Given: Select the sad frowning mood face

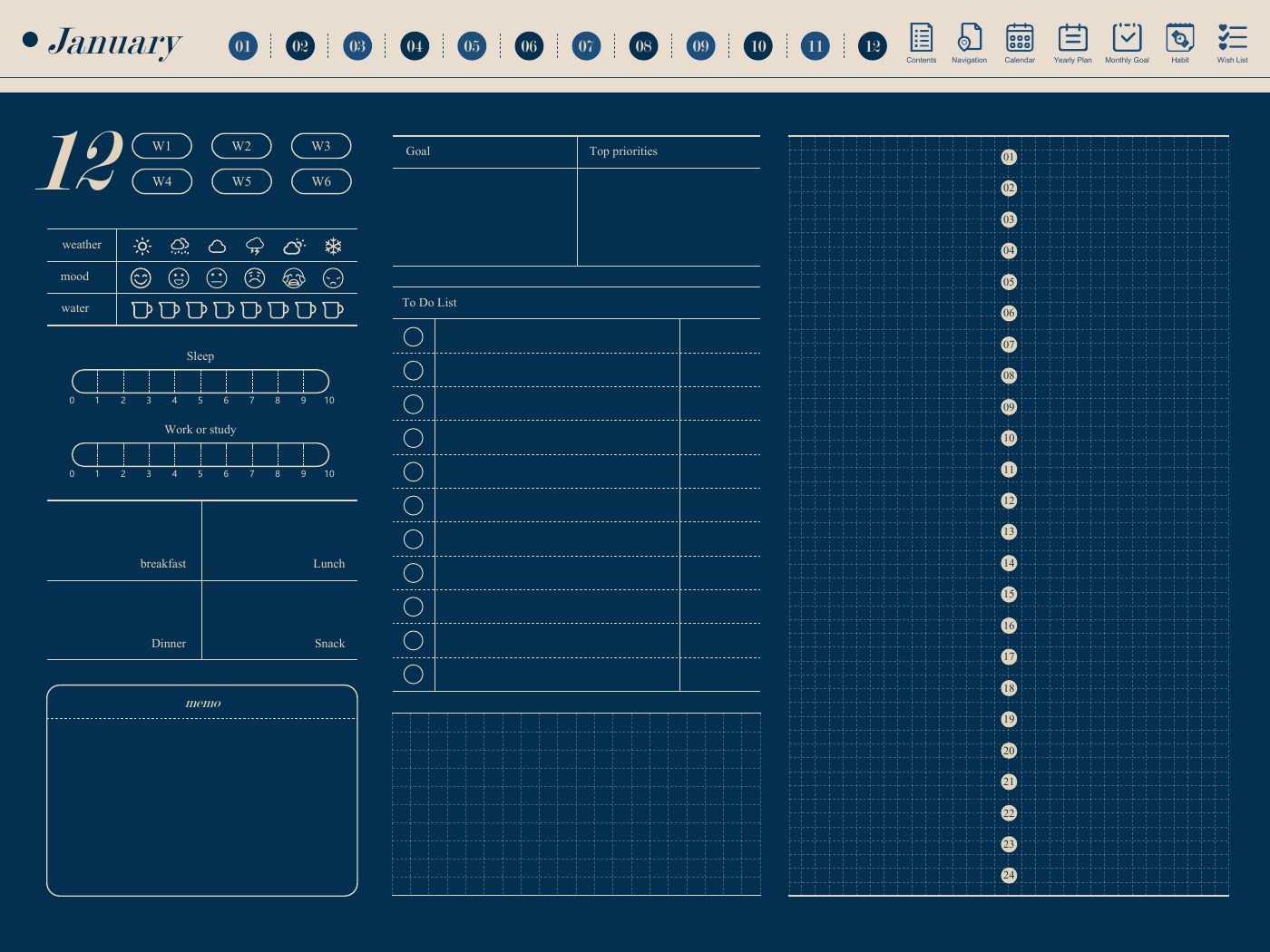Looking at the screenshot, I should pos(255,277).
